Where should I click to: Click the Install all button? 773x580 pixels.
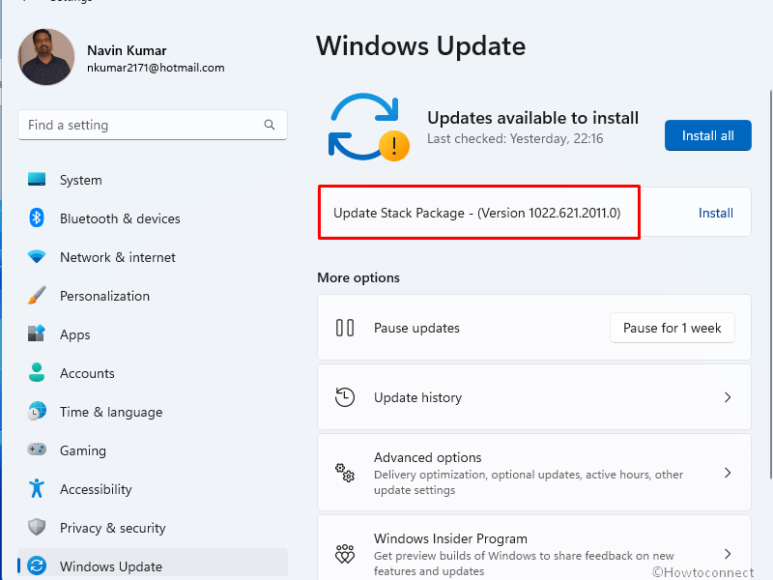[x=708, y=136]
